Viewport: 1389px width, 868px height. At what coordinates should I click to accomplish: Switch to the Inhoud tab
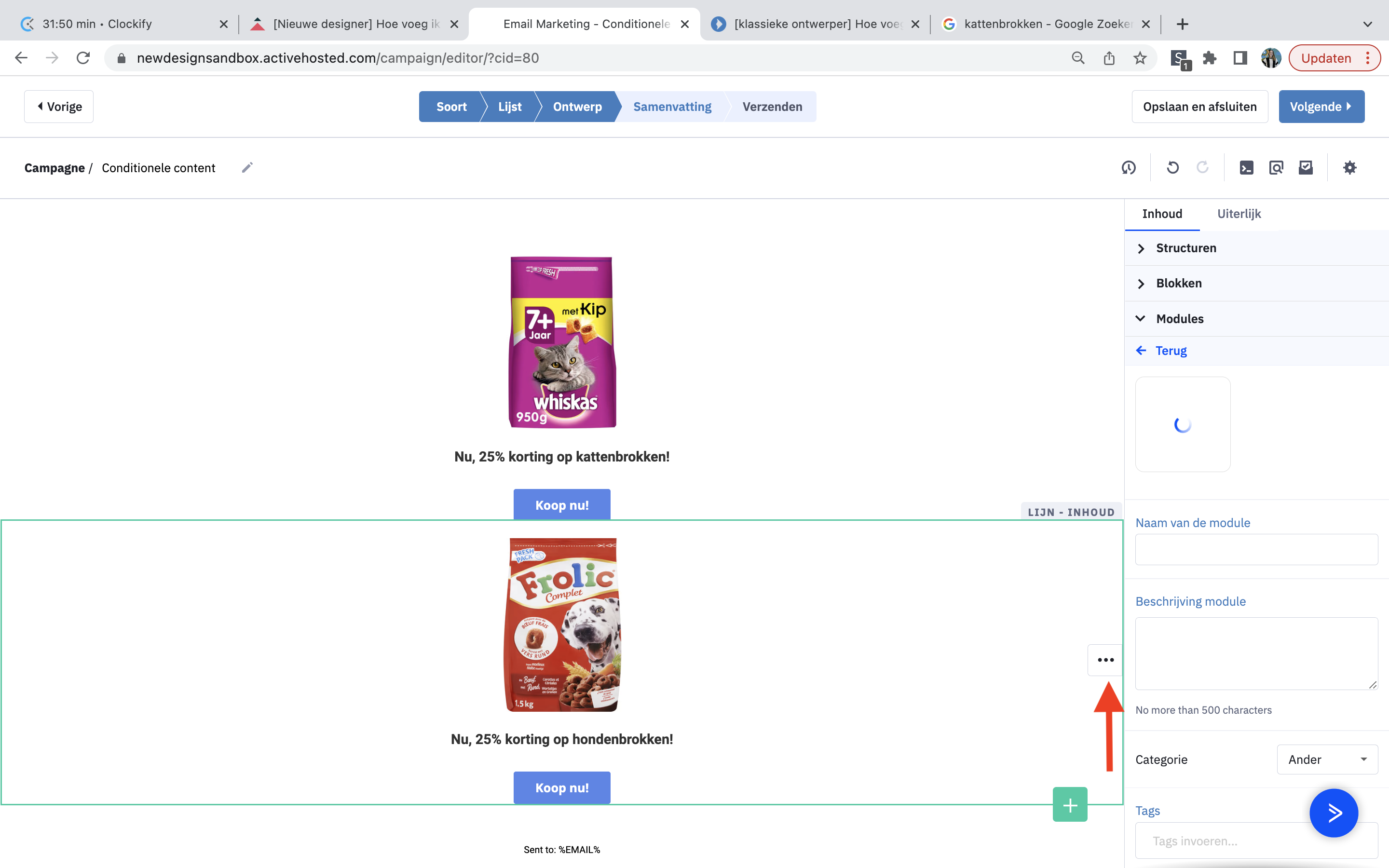tap(1162, 214)
